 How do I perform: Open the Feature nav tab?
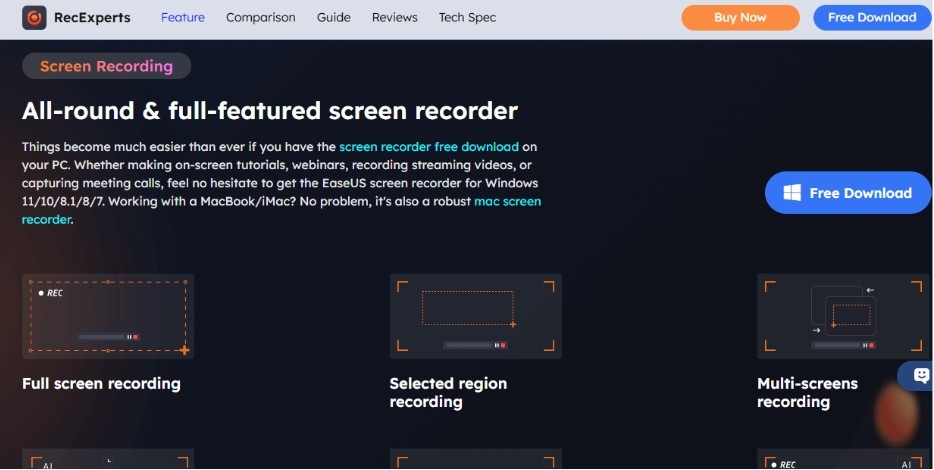[x=183, y=18]
